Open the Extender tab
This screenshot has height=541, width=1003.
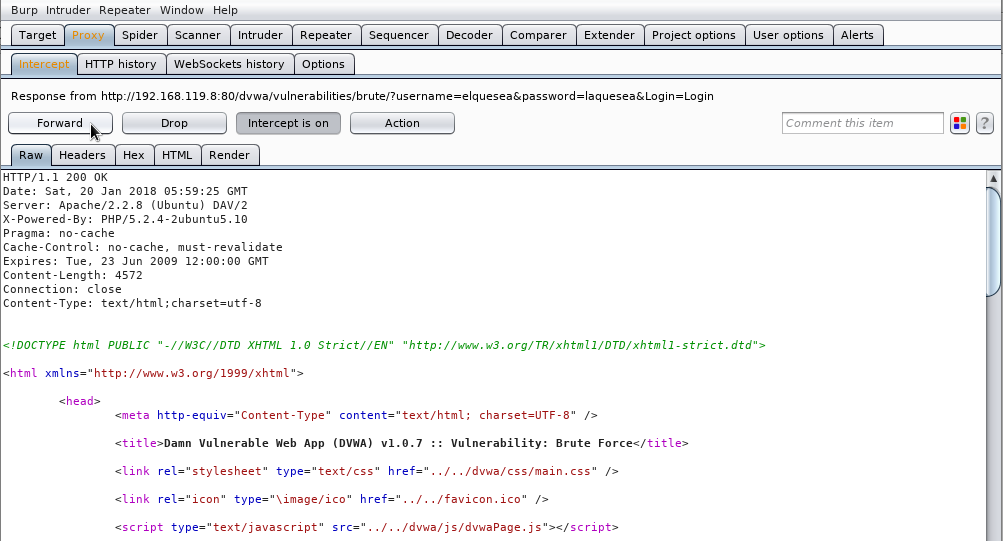click(610, 35)
